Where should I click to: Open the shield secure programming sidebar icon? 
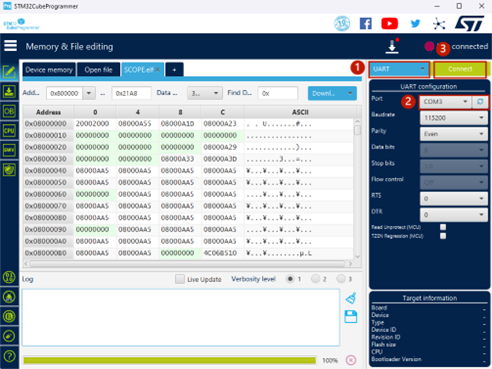[9, 170]
